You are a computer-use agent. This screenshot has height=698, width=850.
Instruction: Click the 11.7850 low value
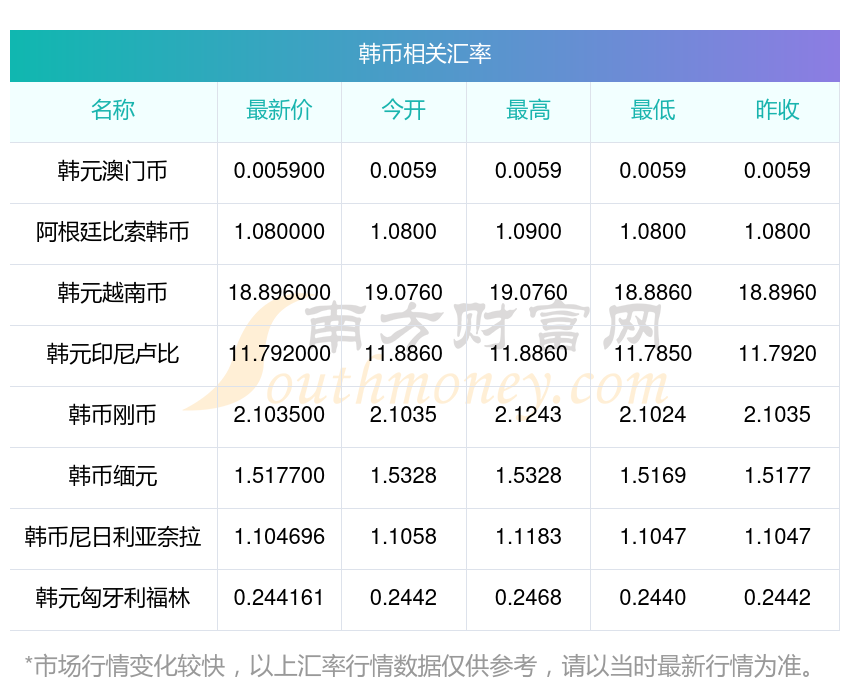[653, 354]
